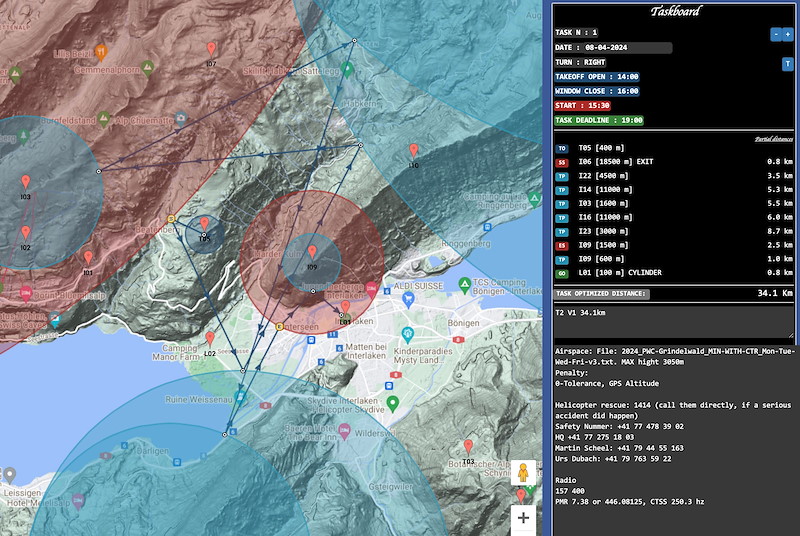Zoom in the map with plus button
800x536 pixels.
[x=523, y=518]
